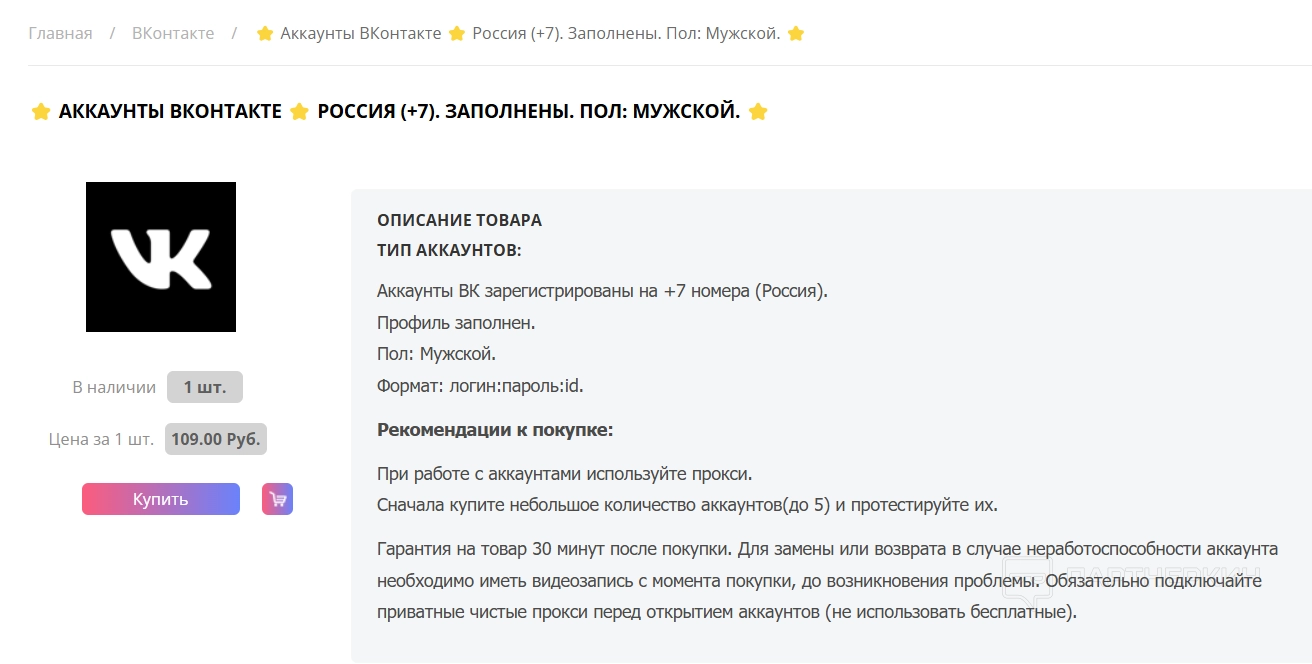Open the ВКонтакте breadcrumb category
Screen dimensions: 1312x664
point(173,34)
